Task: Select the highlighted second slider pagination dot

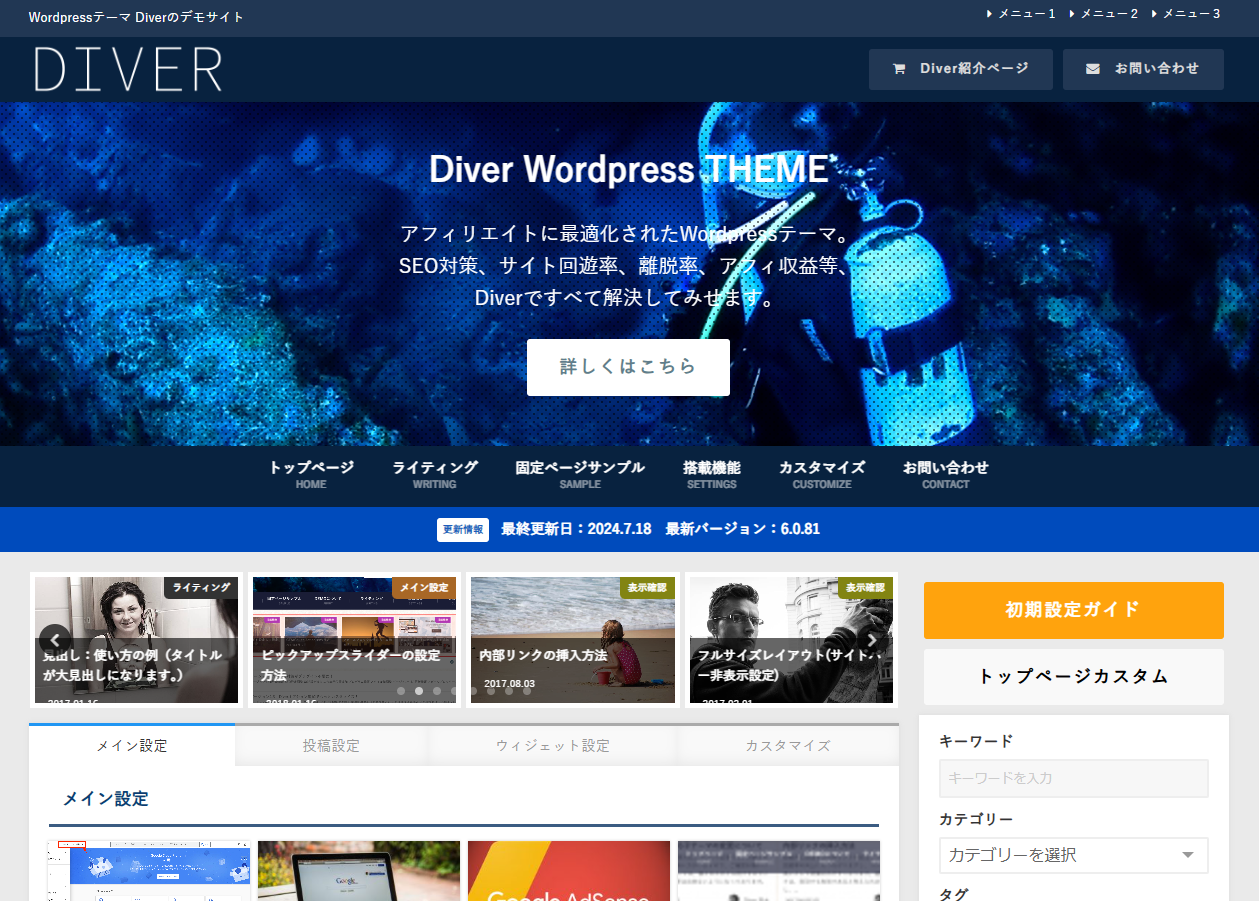Action: click(x=419, y=691)
